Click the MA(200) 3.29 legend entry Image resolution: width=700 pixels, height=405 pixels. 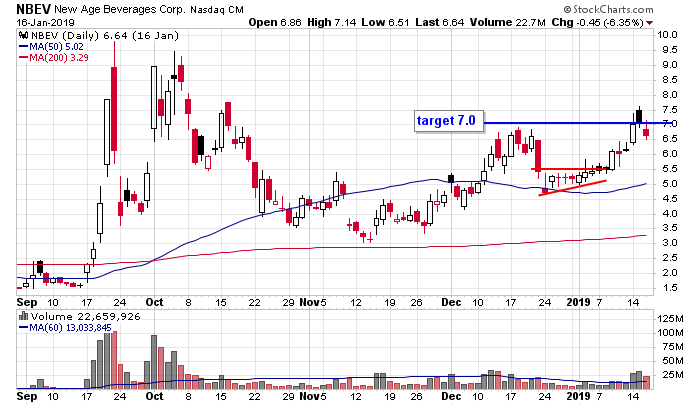[x=54, y=57]
